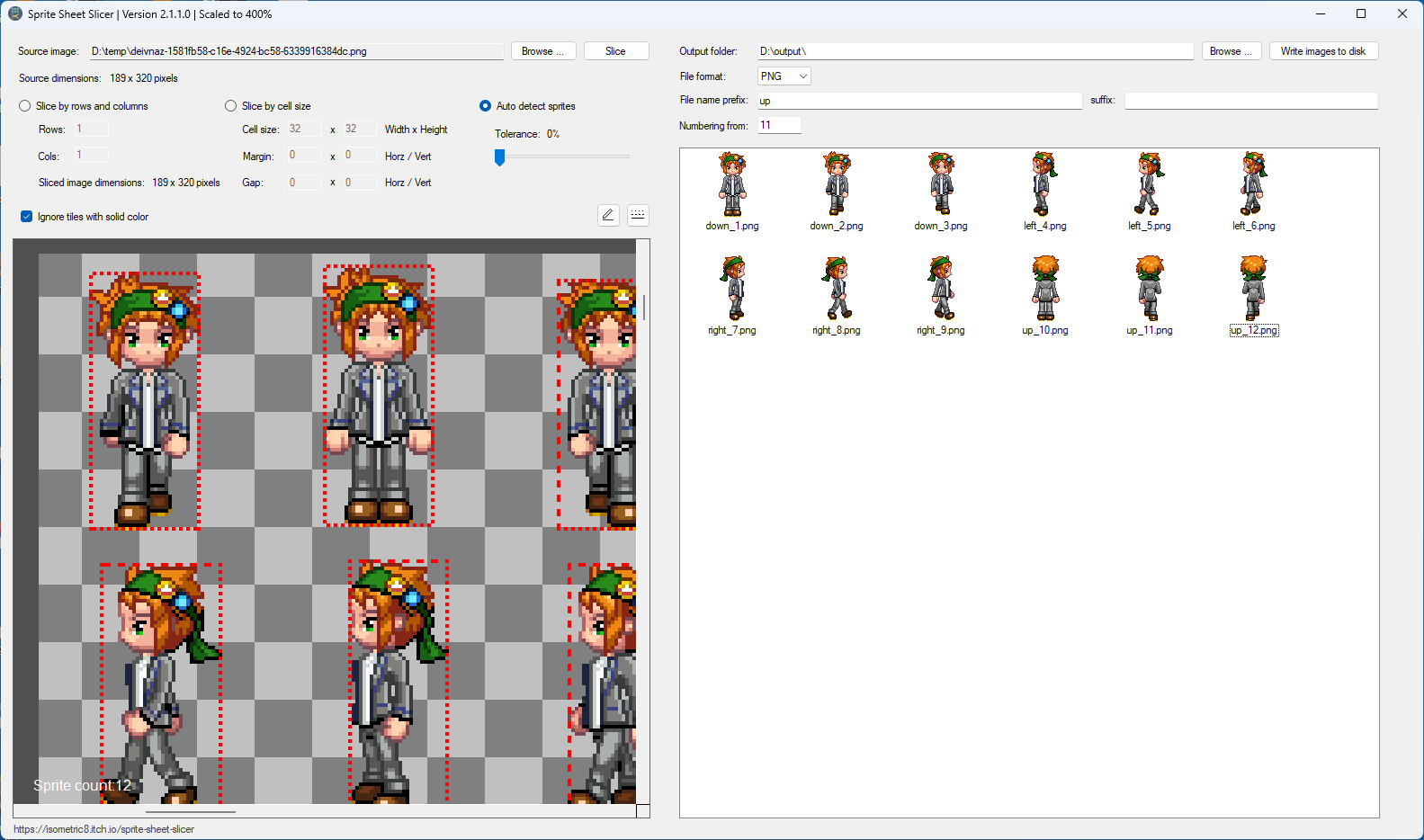Minimize the Sprite Sheet Slicer window
1424x840 pixels.
[x=1321, y=13]
